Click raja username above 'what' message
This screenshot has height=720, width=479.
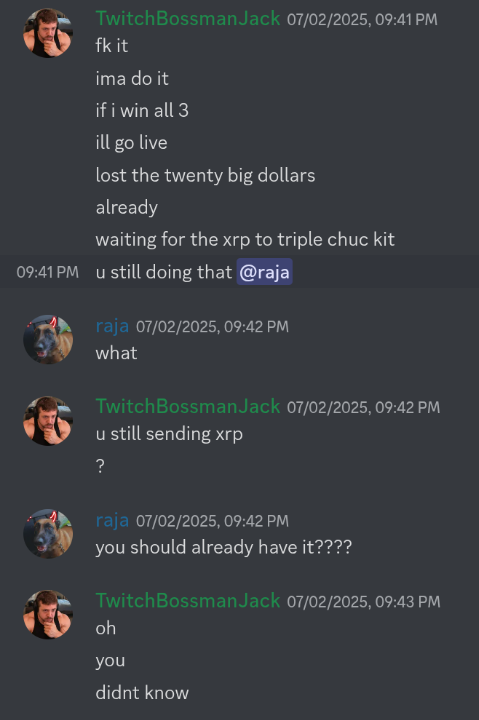(x=112, y=326)
